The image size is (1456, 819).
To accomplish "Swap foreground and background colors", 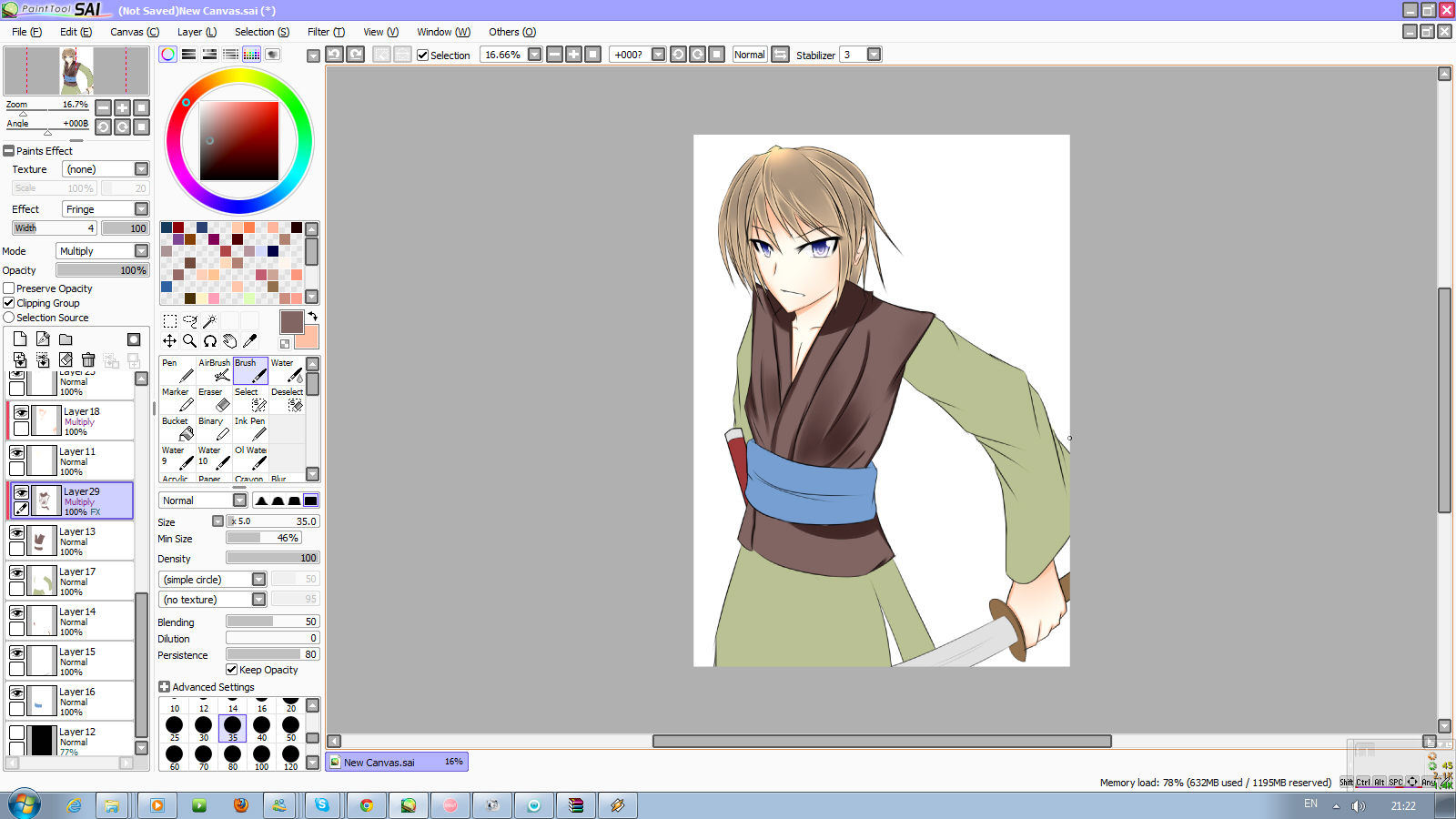I will (313, 317).
